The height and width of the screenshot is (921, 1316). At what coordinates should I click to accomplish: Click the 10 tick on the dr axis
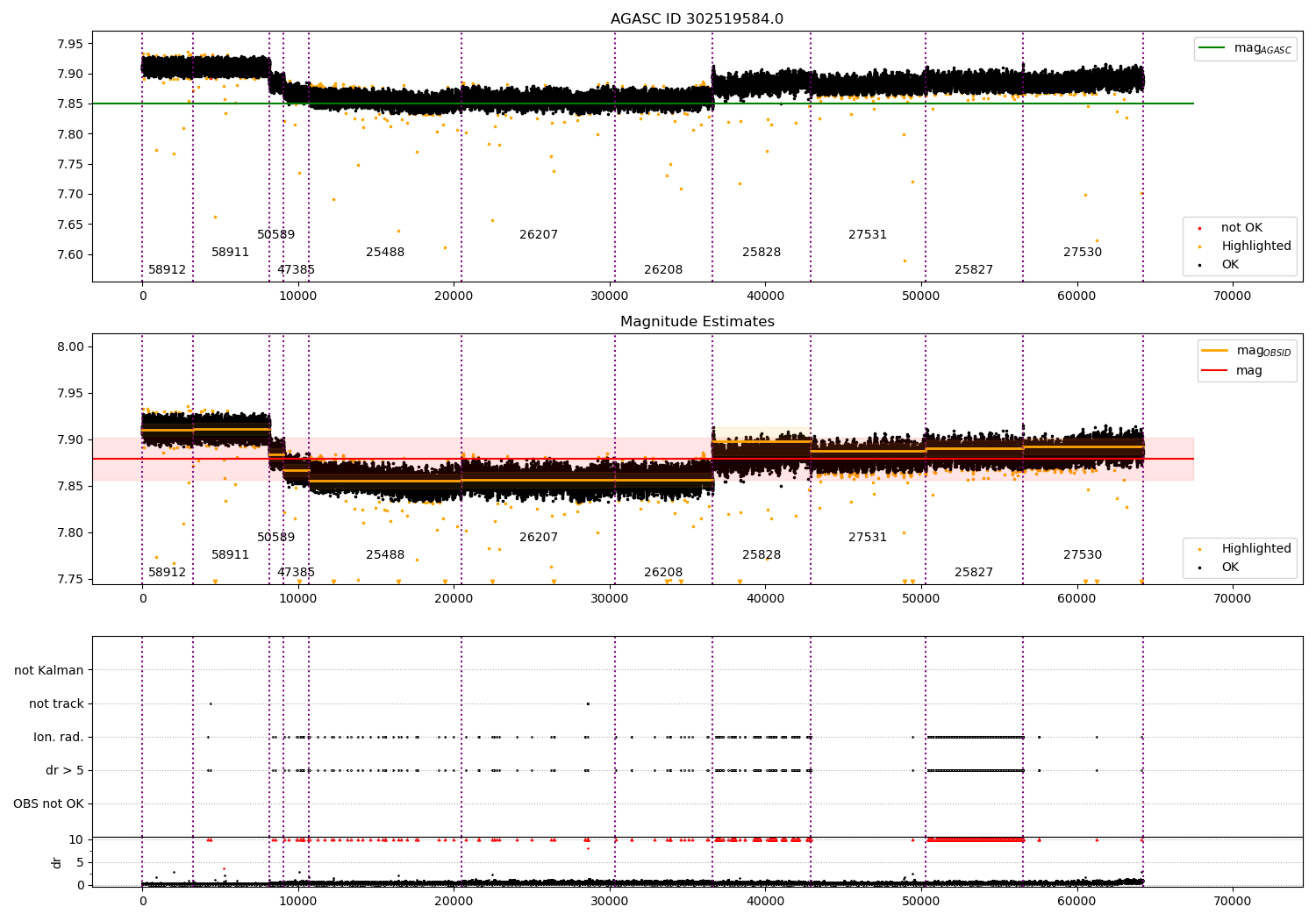tap(77, 839)
